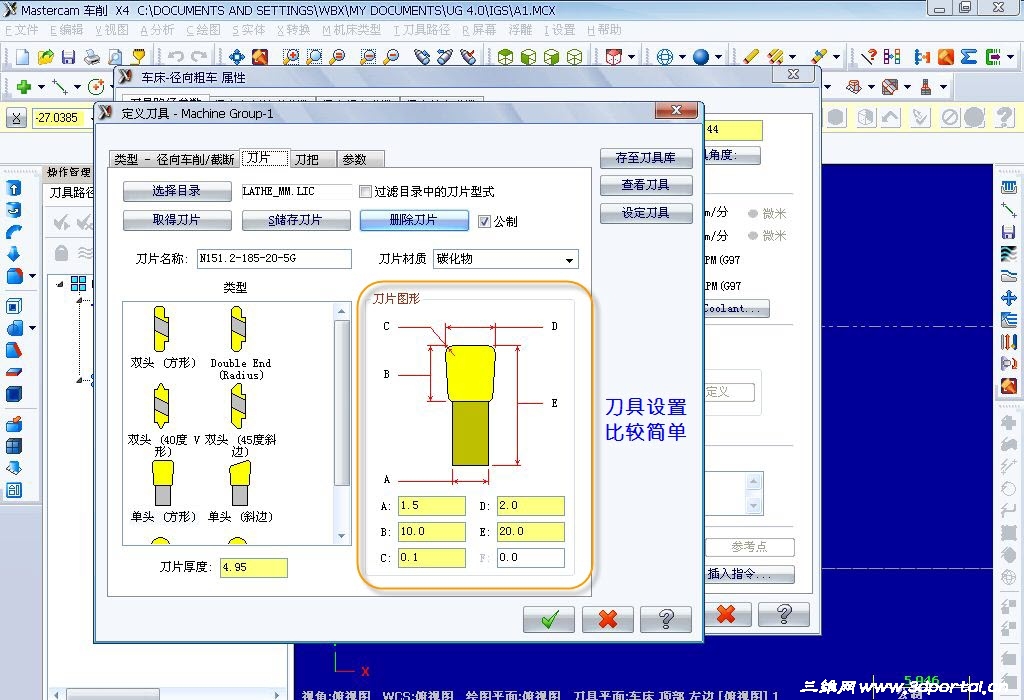Open the T刀具路径 menu
1024x700 pixels.
422,30
